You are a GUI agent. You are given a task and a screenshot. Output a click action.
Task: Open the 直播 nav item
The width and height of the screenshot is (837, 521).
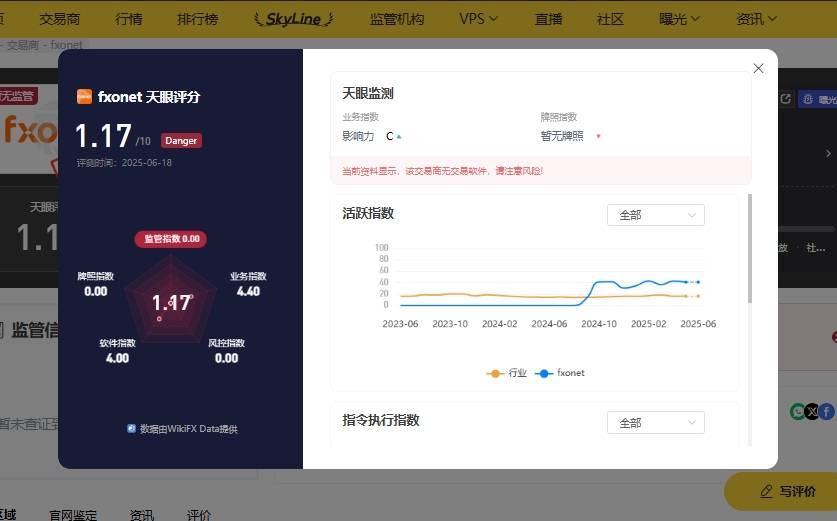click(548, 19)
